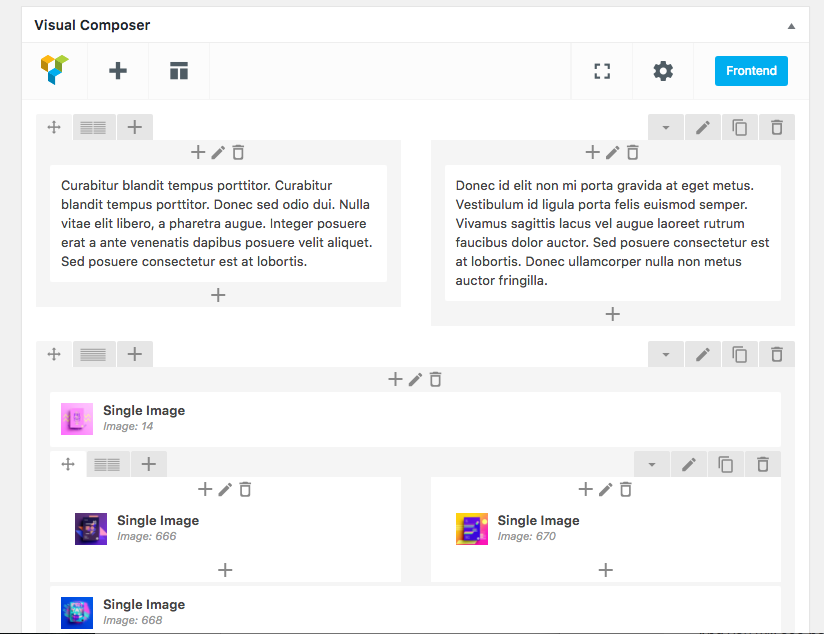Toggle first row collapse arrow

[666, 128]
